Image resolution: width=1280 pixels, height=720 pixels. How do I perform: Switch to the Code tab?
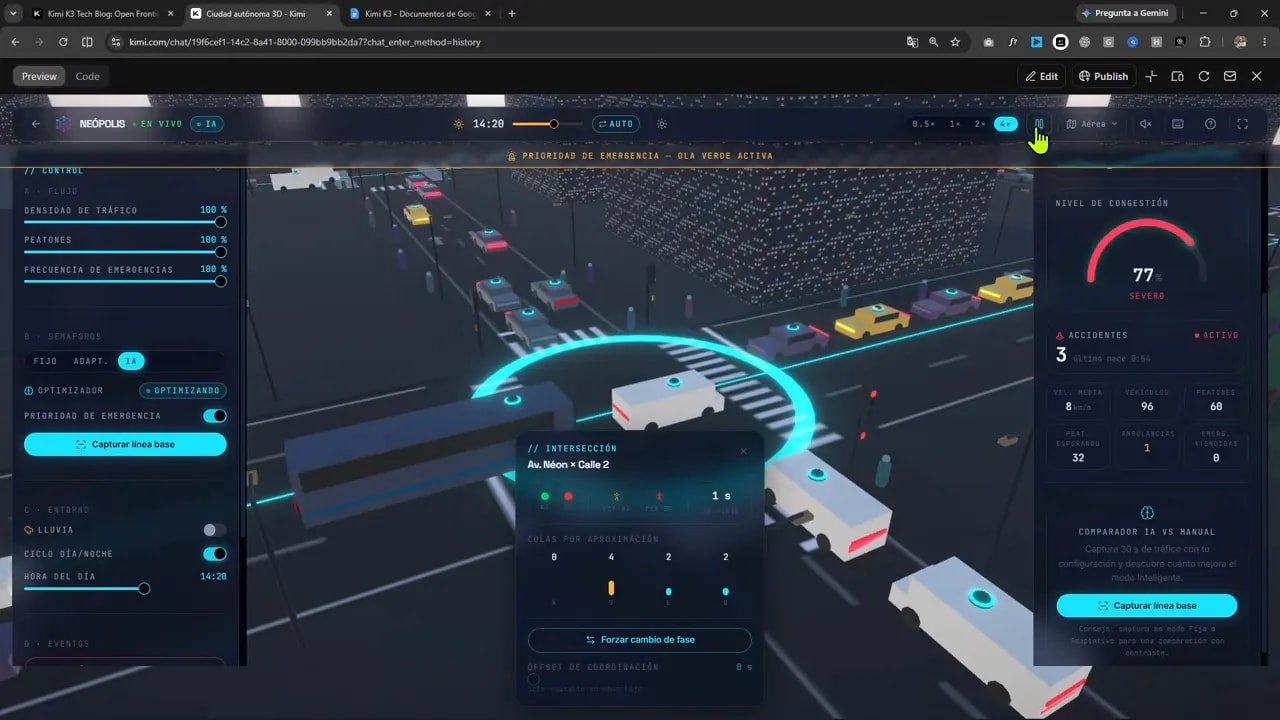tap(88, 76)
